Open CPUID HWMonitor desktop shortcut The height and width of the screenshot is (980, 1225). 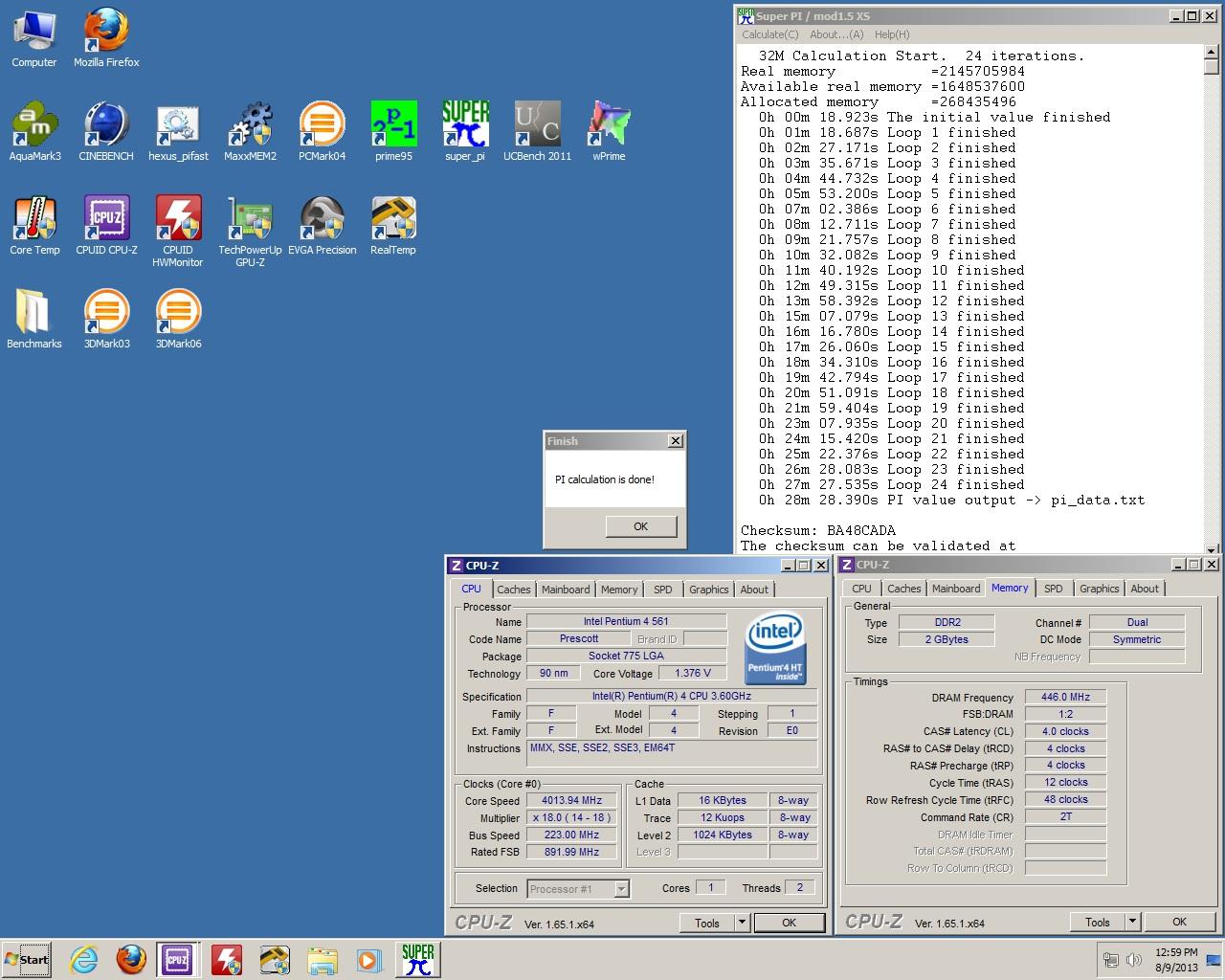coord(178,232)
